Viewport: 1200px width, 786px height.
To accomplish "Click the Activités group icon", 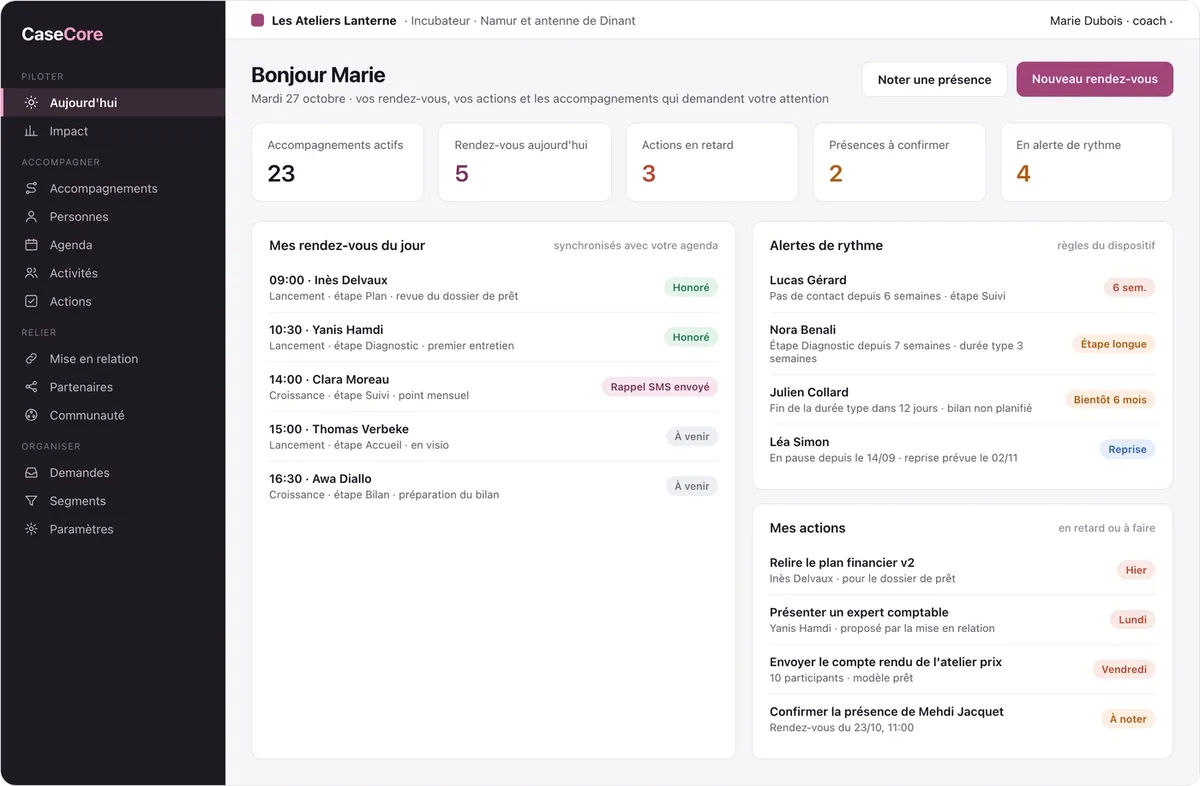I will (31, 273).
